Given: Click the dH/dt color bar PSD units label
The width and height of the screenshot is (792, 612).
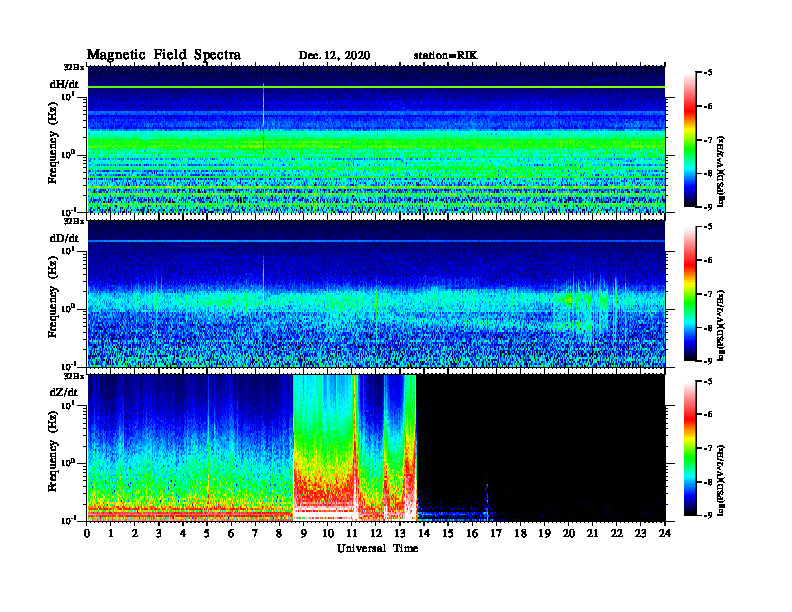Looking at the screenshot, I should 722,170.
